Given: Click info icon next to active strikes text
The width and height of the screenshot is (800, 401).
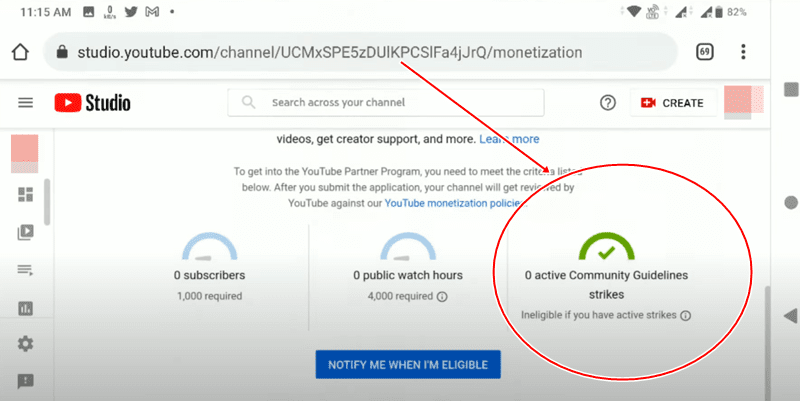Looking at the screenshot, I should [685, 315].
